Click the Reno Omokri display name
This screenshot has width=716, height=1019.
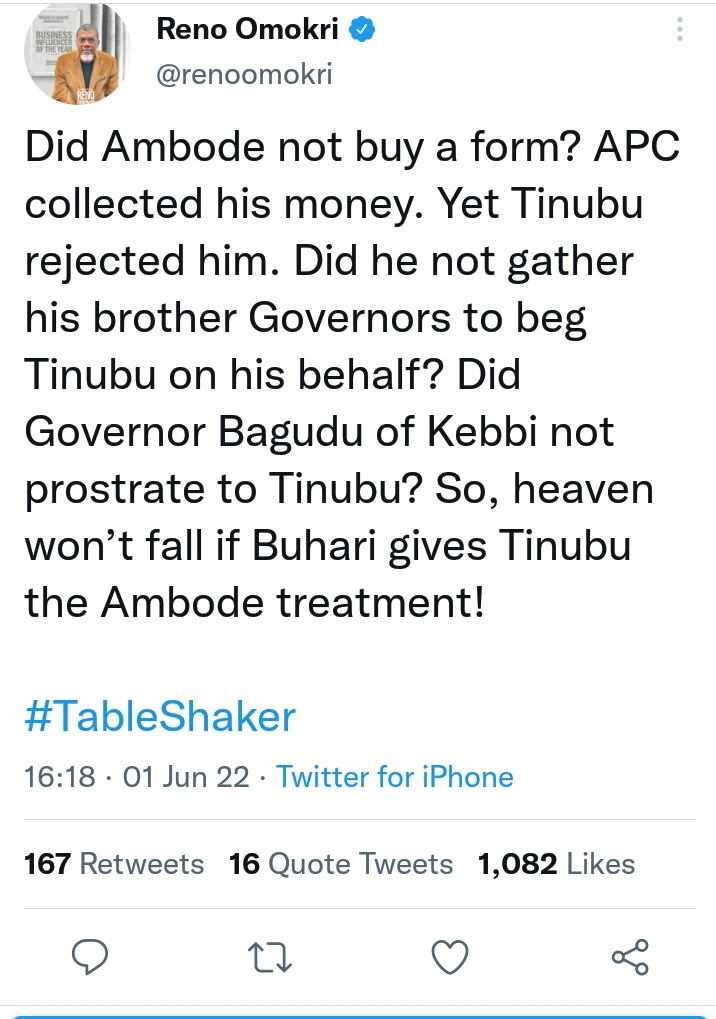(x=249, y=31)
